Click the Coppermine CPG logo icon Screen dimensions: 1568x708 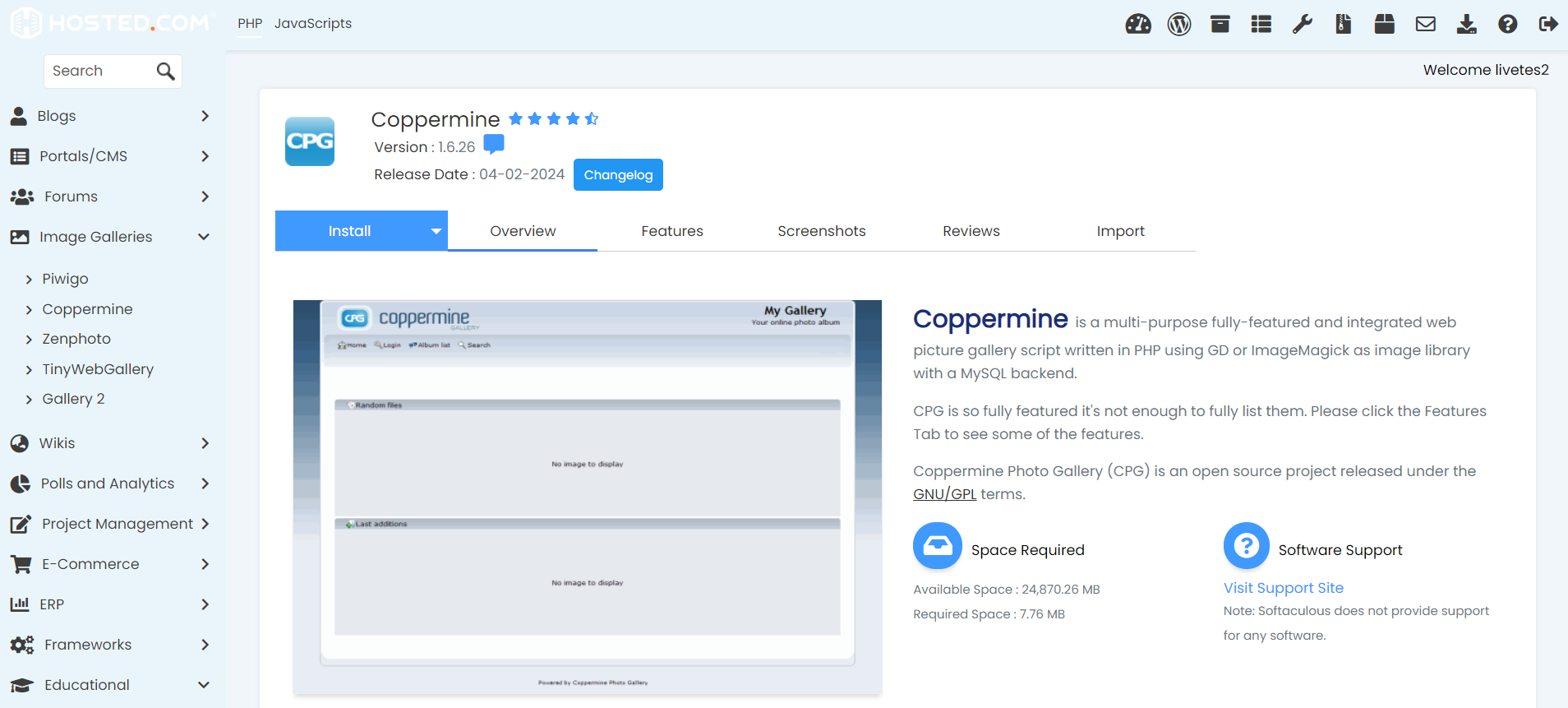[310, 141]
